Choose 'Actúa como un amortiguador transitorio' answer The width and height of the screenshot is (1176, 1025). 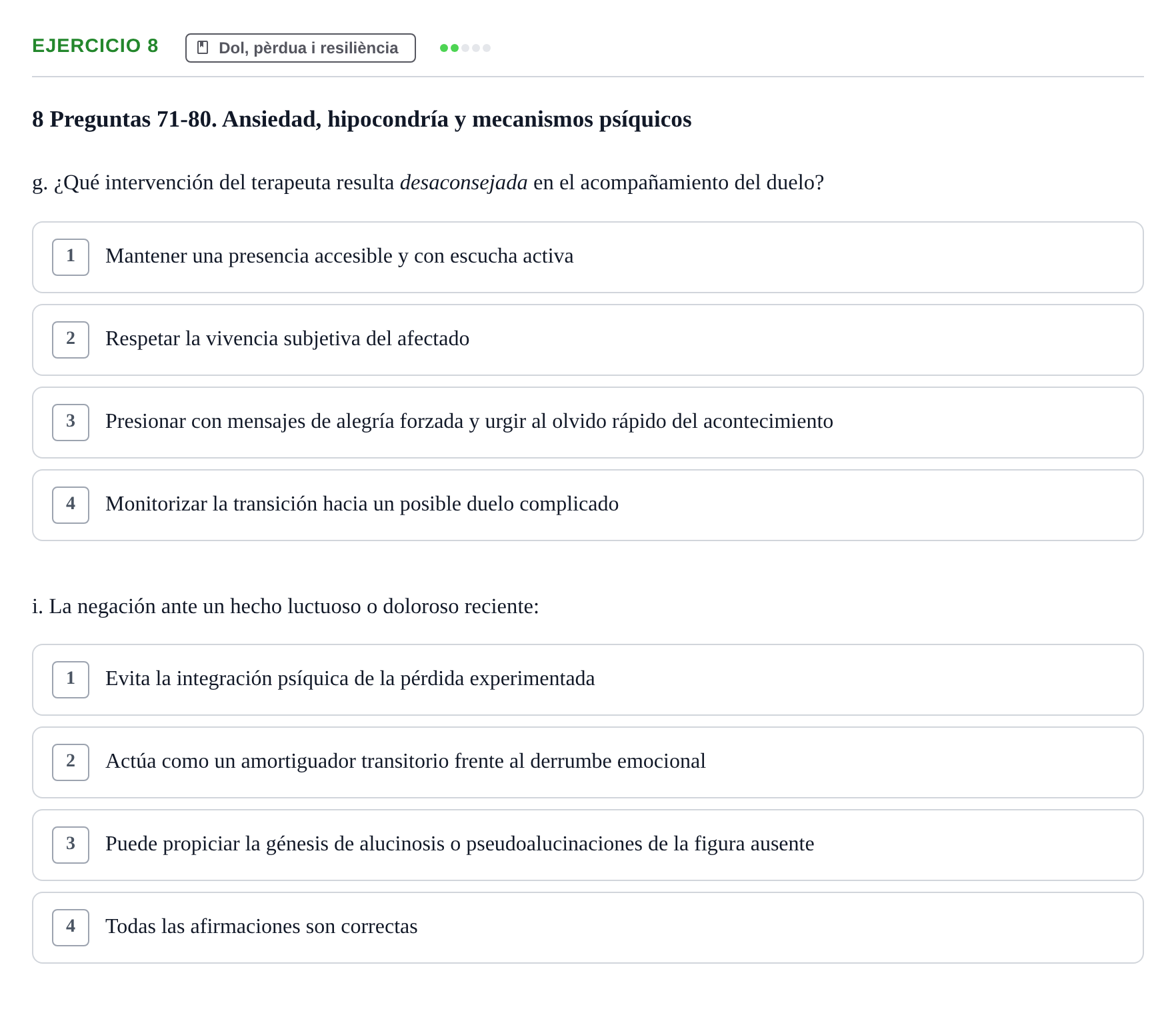click(588, 762)
